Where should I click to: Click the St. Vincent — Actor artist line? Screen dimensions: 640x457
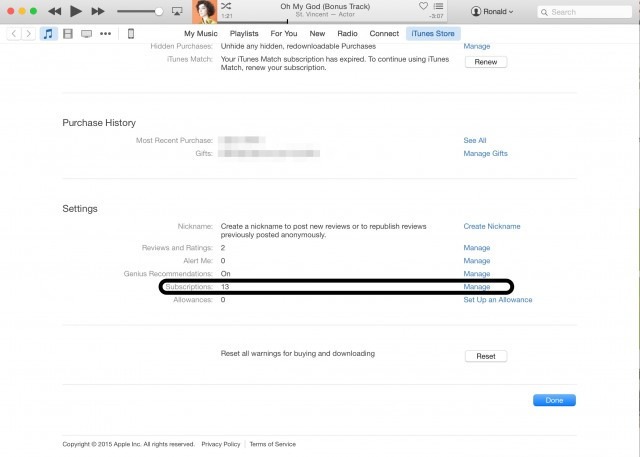point(325,14)
